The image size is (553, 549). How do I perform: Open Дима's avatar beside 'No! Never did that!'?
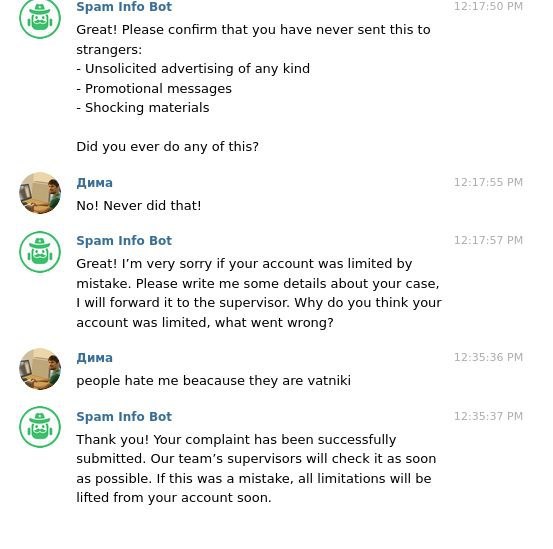(40, 193)
